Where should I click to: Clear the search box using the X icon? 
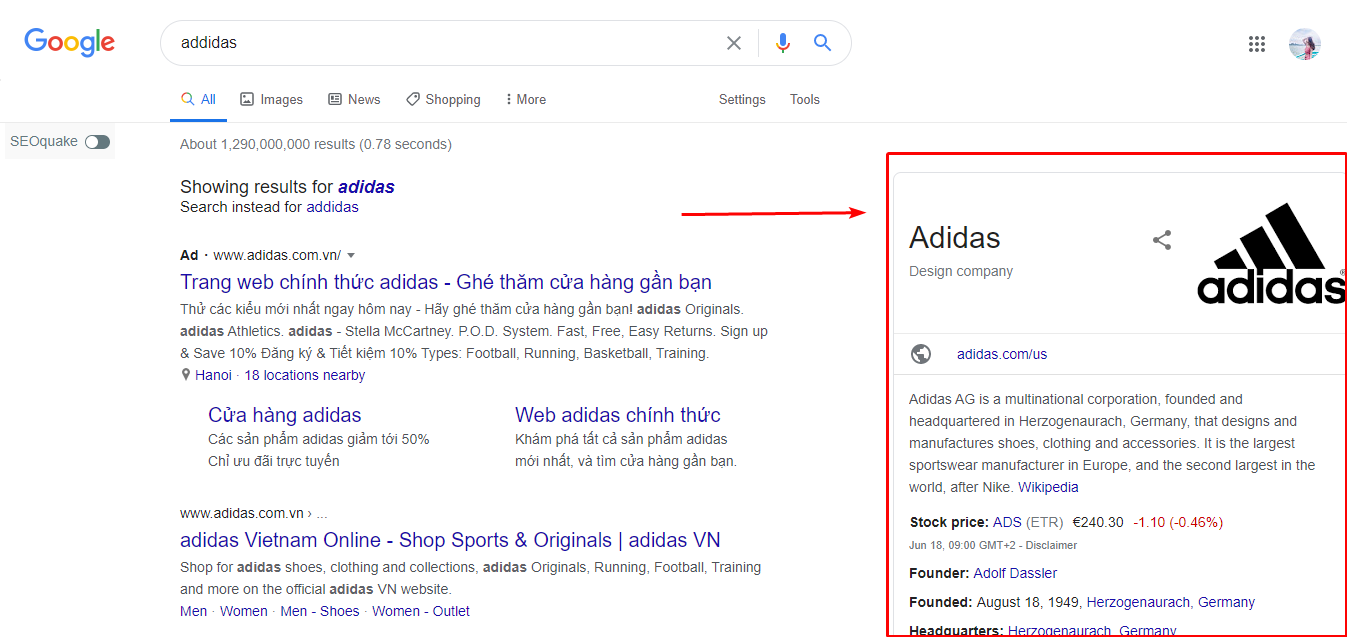(x=733, y=42)
